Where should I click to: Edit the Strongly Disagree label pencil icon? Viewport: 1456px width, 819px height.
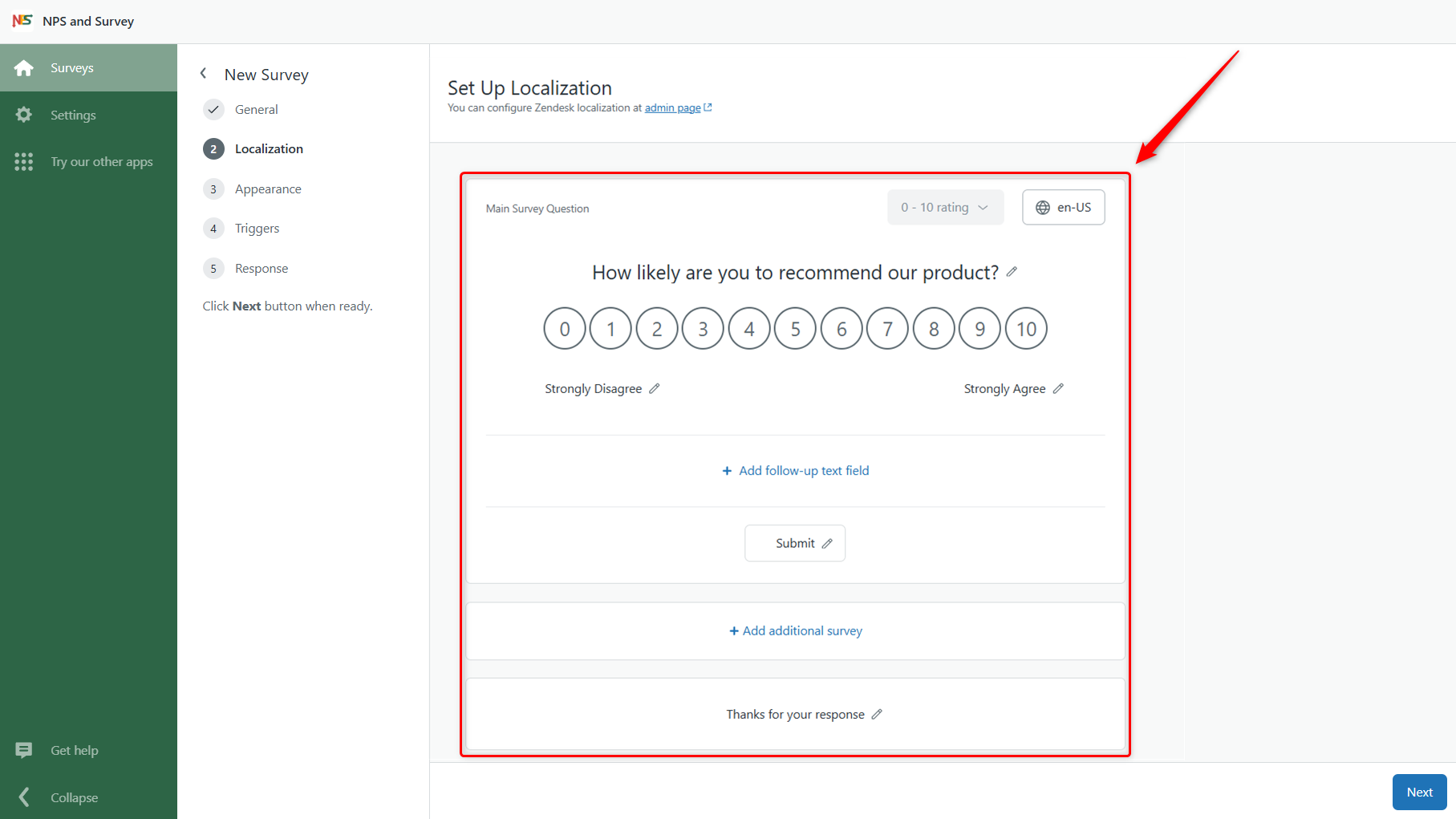tap(655, 388)
